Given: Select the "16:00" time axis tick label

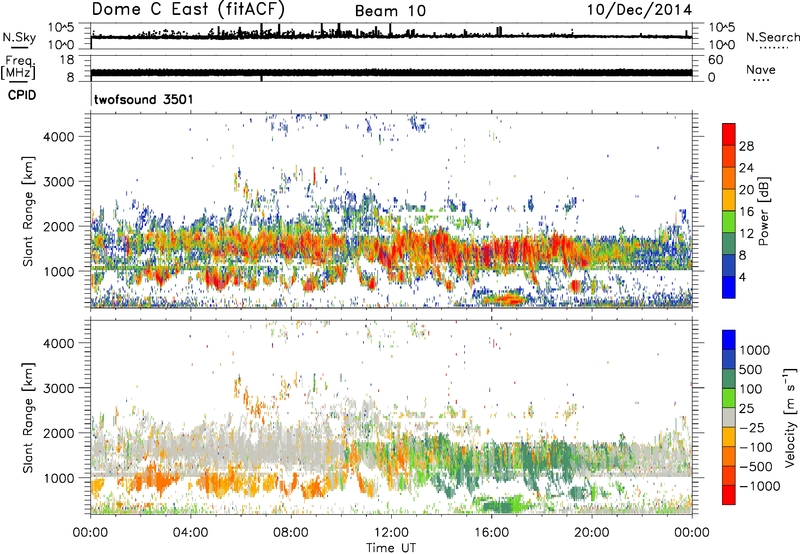Looking at the screenshot, I should pos(491,533).
